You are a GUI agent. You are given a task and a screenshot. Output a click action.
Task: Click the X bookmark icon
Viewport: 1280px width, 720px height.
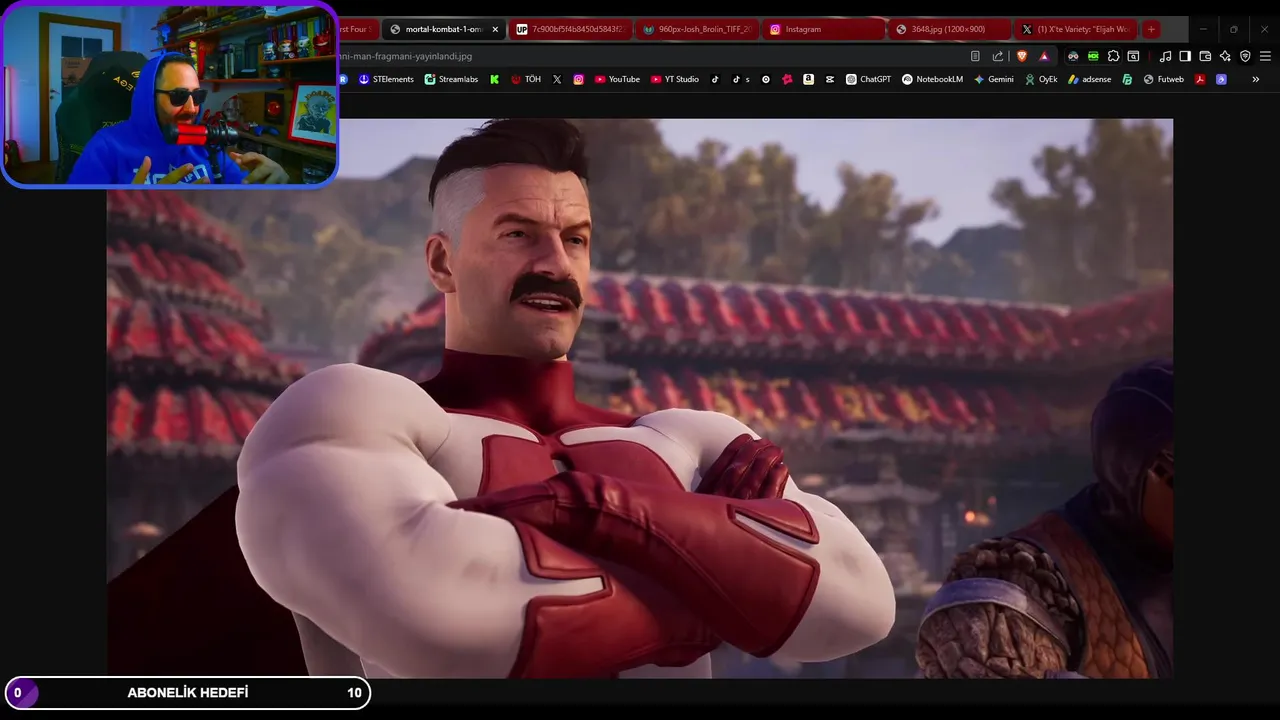557,79
